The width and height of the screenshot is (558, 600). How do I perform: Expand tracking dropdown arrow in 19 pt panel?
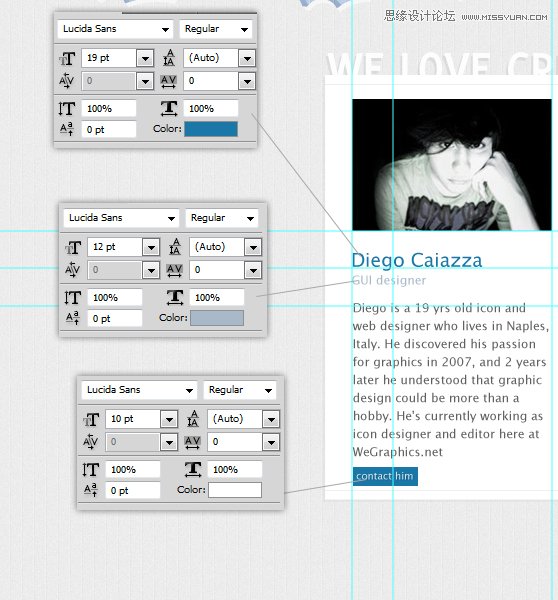pyautogui.click(x=247, y=81)
